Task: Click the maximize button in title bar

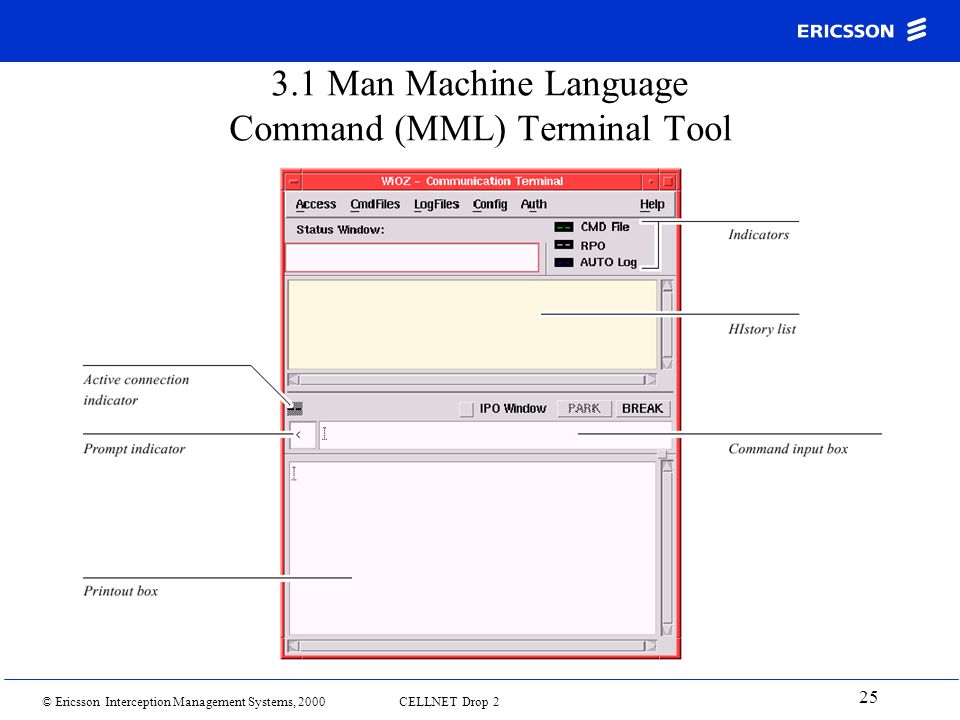Action: pyautogui.click(x=668, y=181)
